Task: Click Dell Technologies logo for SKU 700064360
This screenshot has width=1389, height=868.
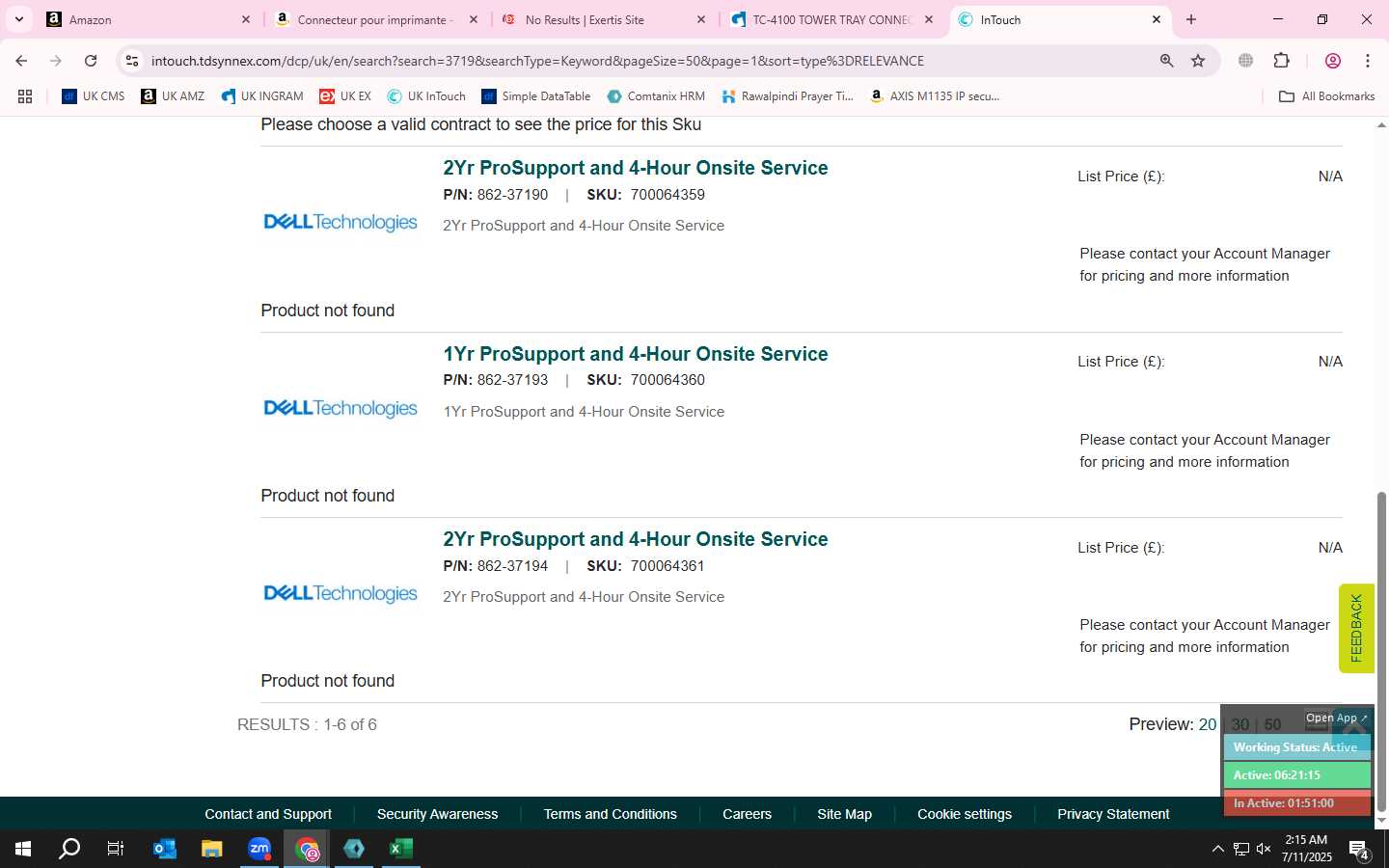Action: tap(340, 409)
